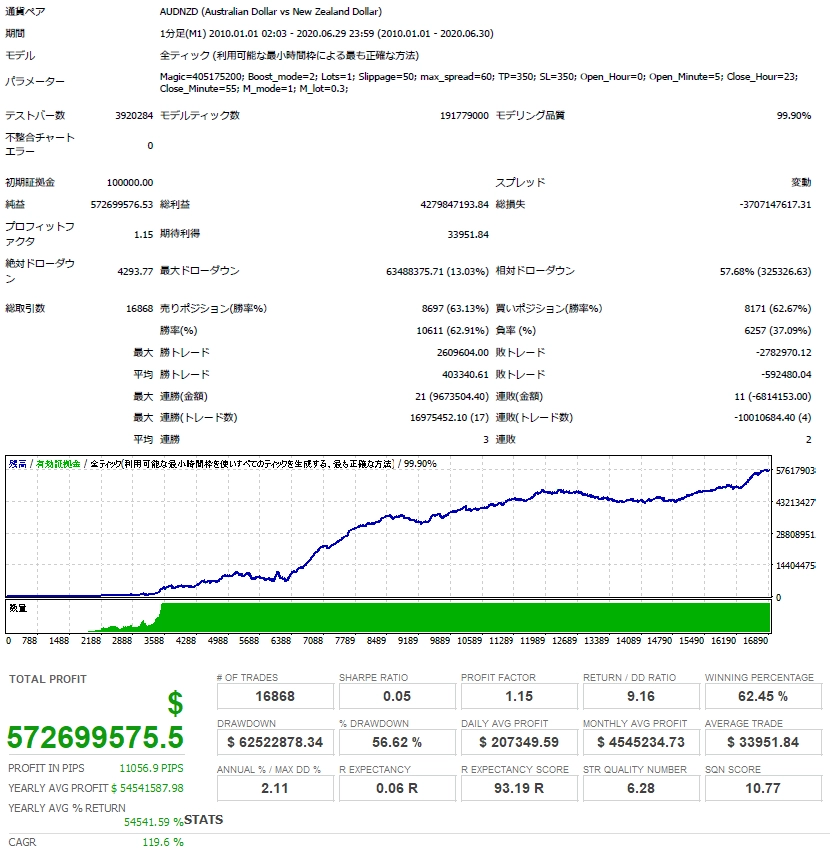Click the Monthly Avg Profit box

(x=641, y=742)
